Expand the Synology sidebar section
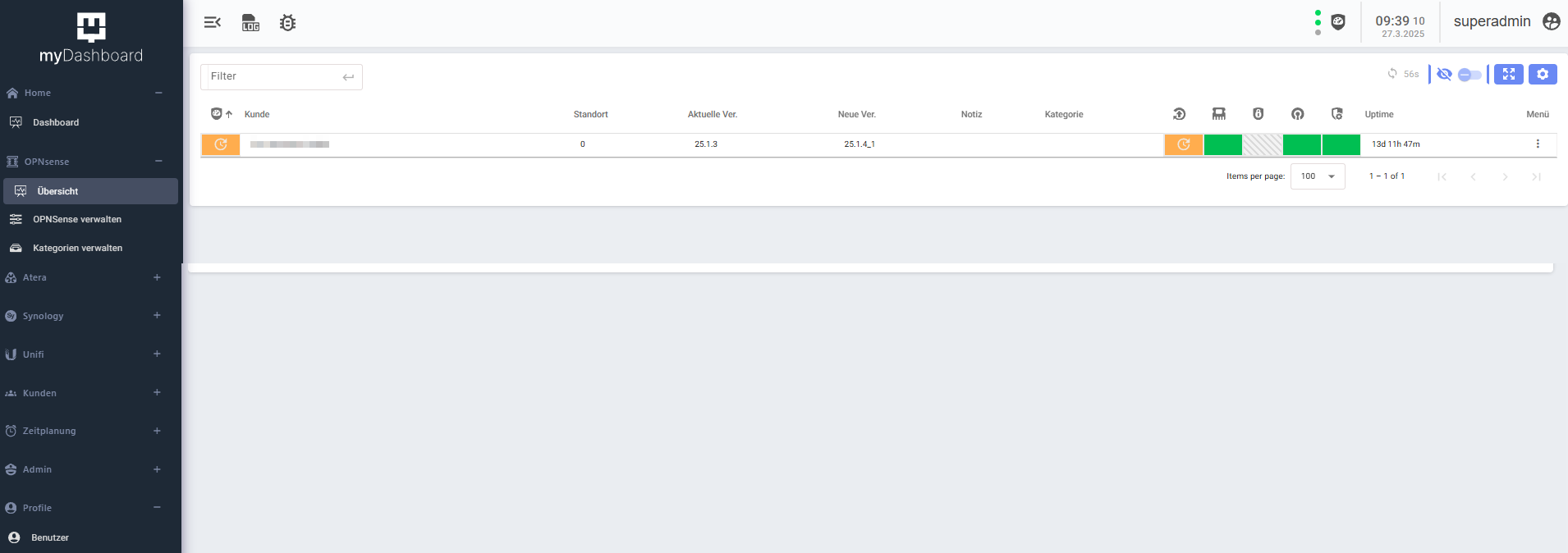Viewport: 1568px width, 553px height. click(x=157, y=316)
